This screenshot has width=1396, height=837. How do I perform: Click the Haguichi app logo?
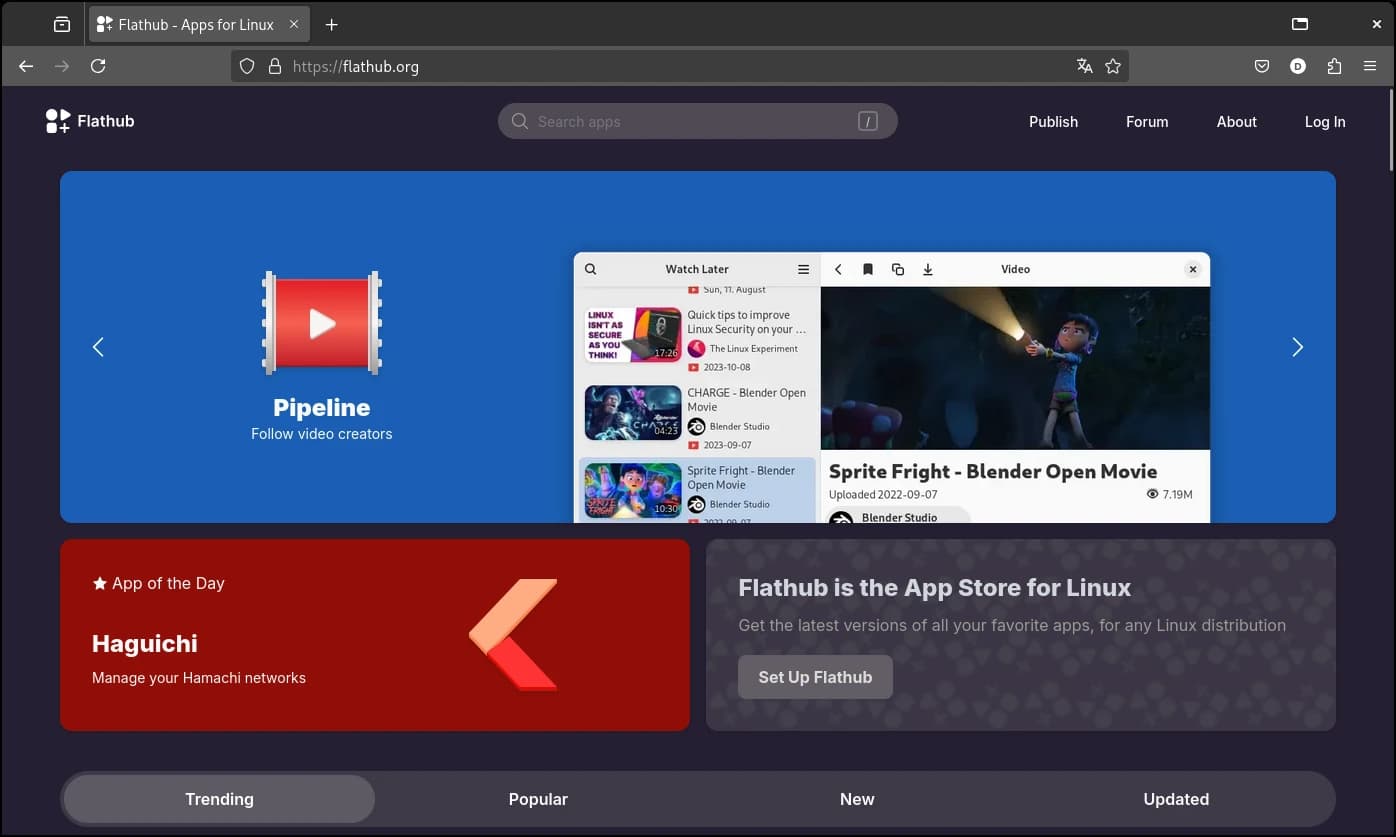pos(513,635)
